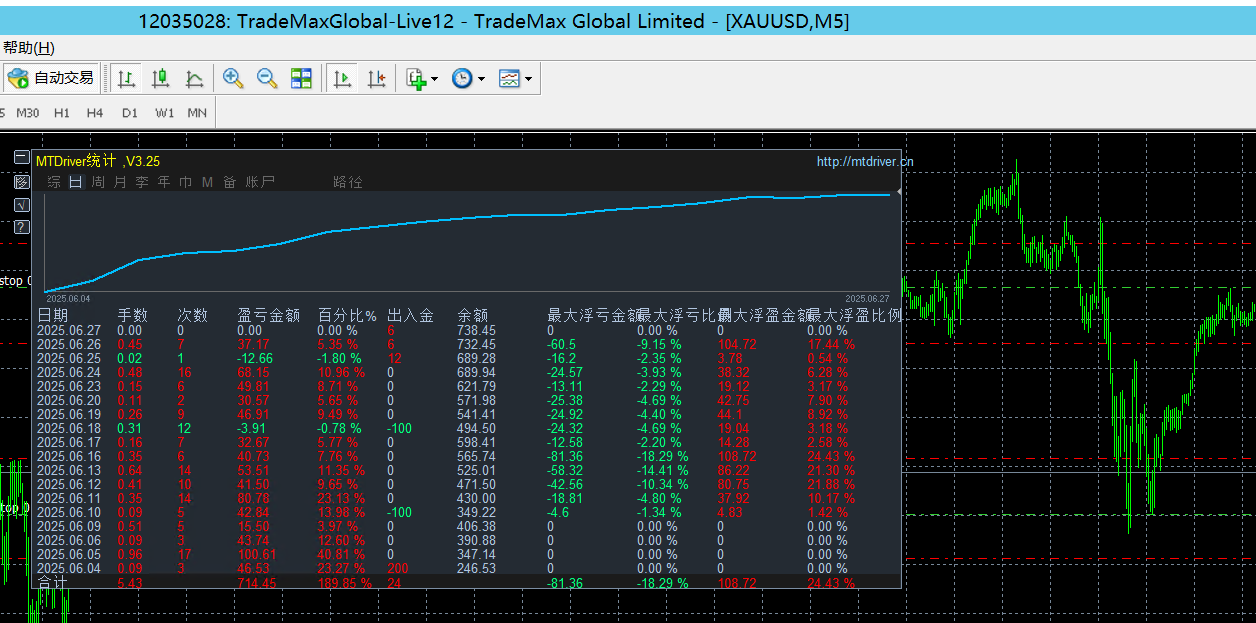This screenshot has height=623, width=1256.
Task: Switch to the M tab
Action: pos(208,182)
